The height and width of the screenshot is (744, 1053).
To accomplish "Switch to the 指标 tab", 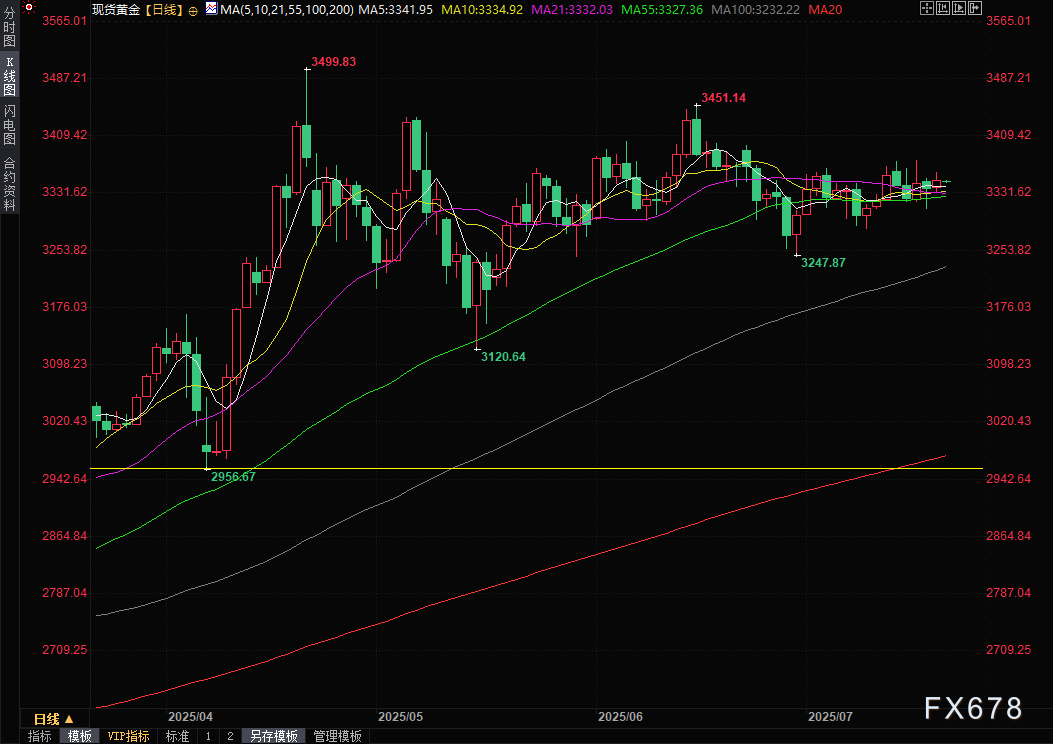I will point(40,736).
